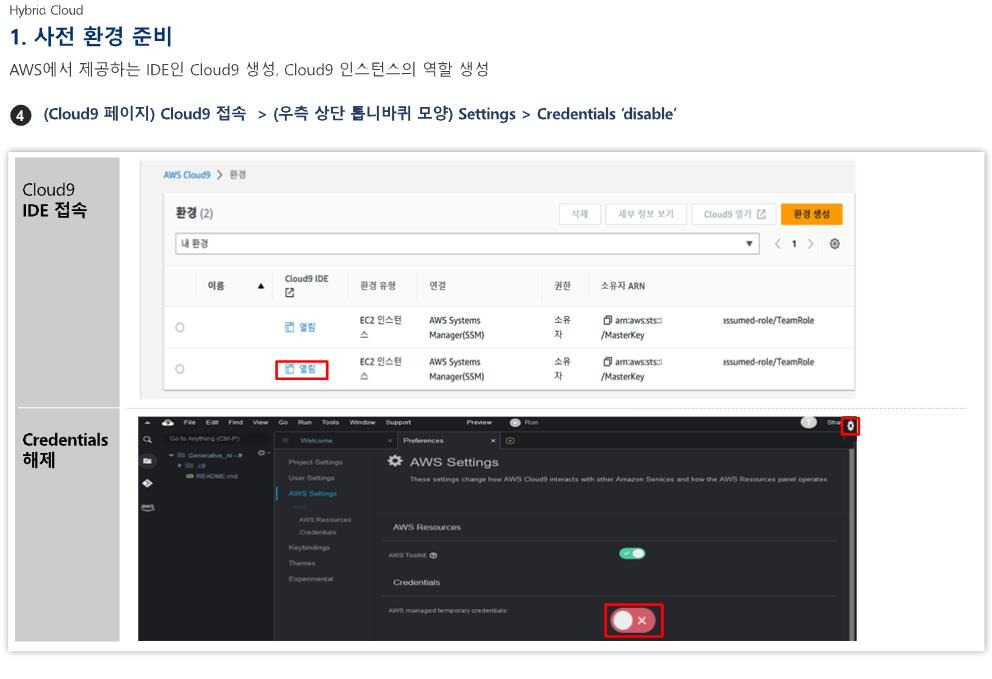This screenshot has height=679, width=992.
Task: Copy the ARN in first environment row
Action: 607,320
